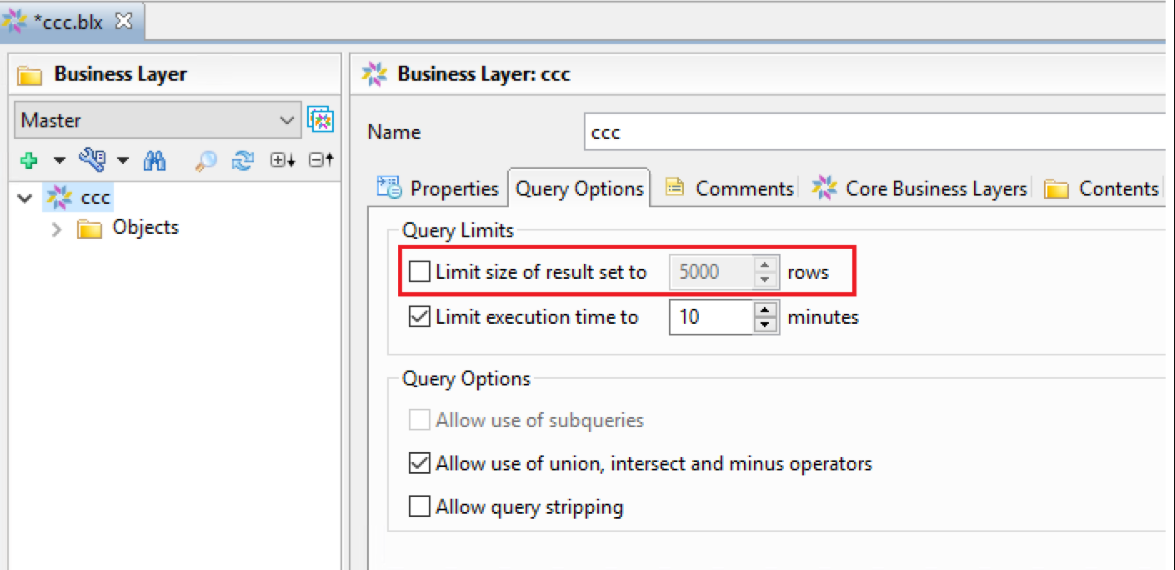Click the green plus Insert icon
The width and height of the screenshot is (1175, 570).
click(x=28, y=160)
